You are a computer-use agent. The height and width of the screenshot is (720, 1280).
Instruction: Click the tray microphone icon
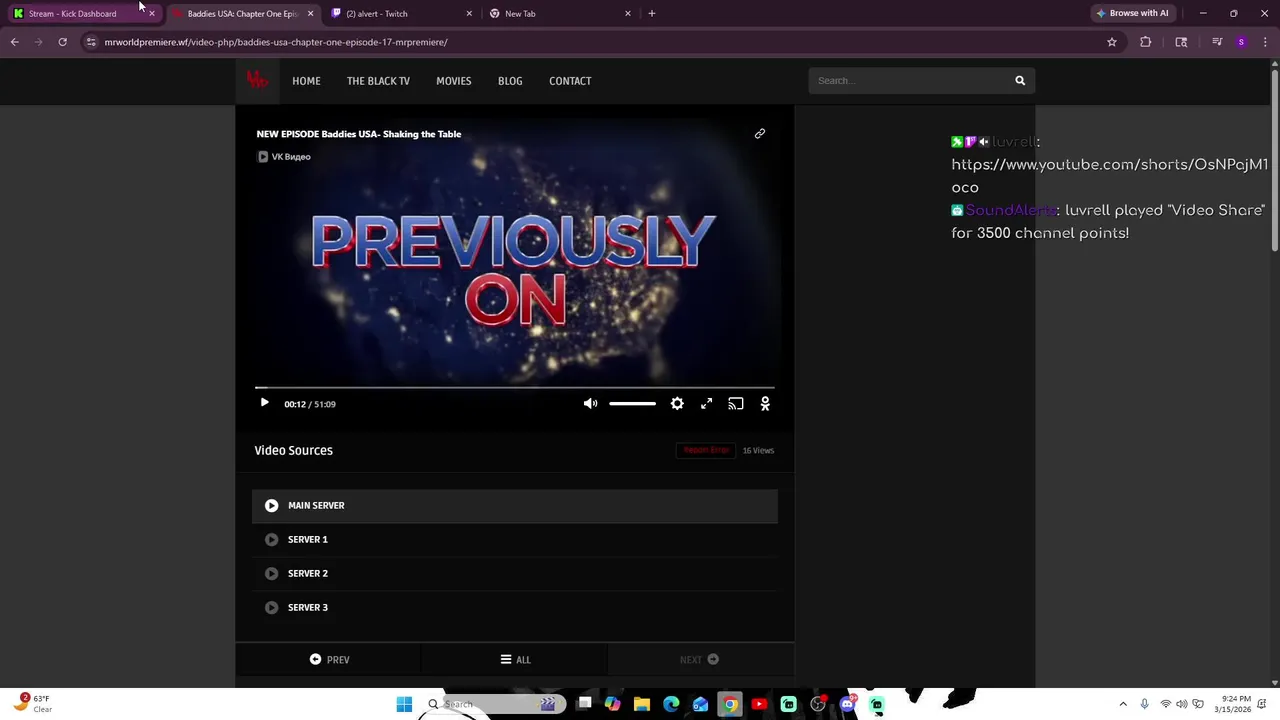click(1145, 704)
